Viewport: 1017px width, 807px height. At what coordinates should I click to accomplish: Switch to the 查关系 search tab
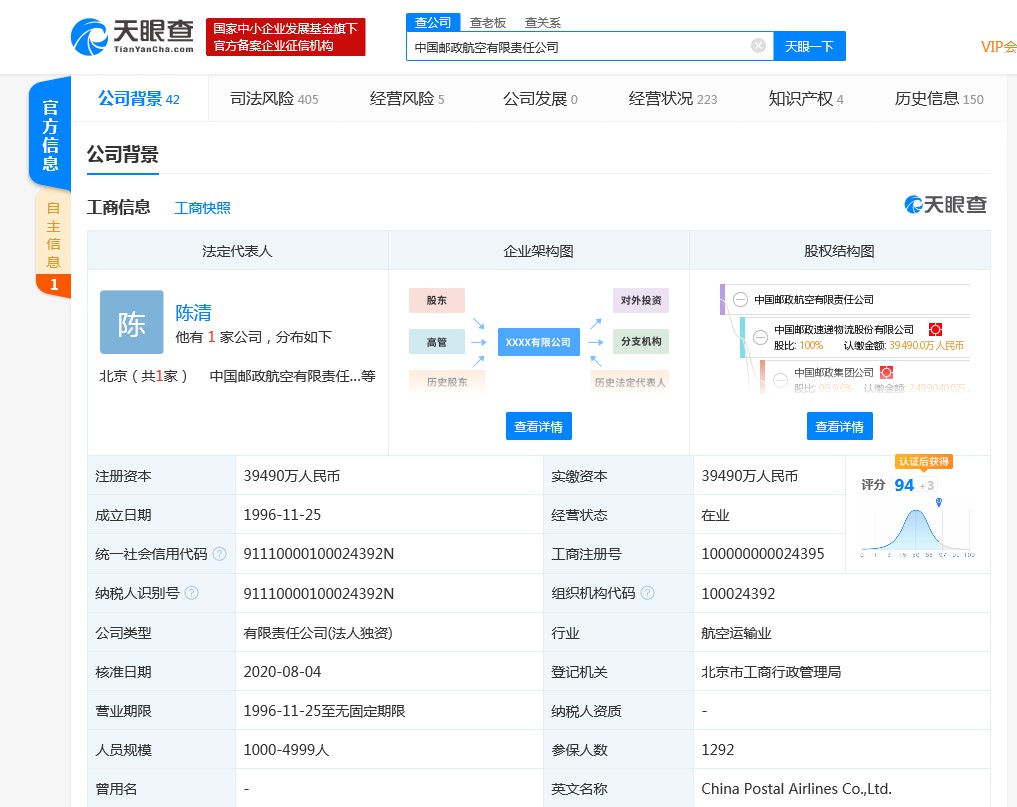tap(542, 23)
